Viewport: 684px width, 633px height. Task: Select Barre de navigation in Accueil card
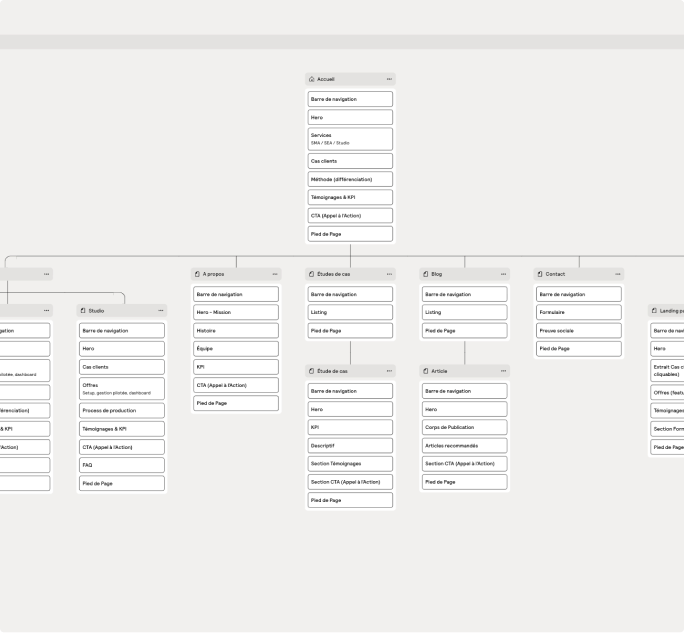pyautogui.click(x=350, y=99)
